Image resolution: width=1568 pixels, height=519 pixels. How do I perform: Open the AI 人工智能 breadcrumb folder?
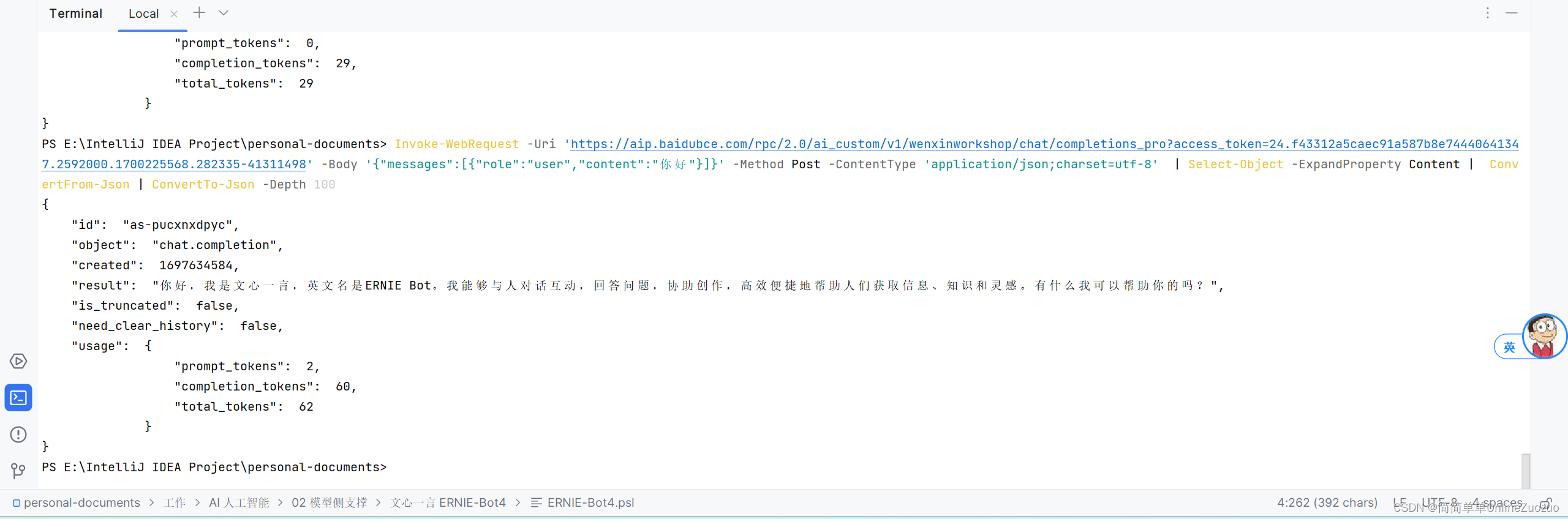click(x=239, y=502)
